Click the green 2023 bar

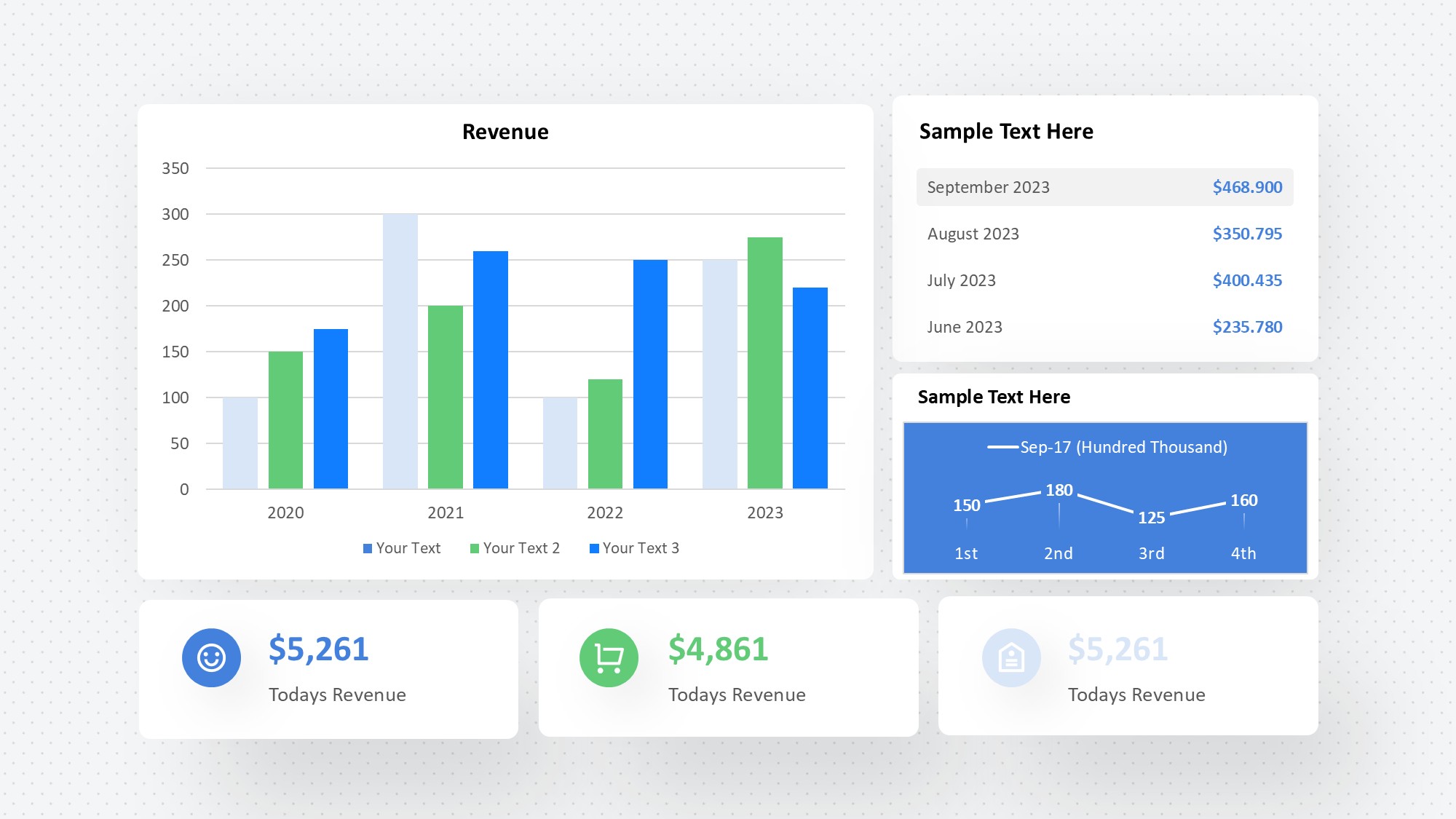pyautogui.click(x=764, y=363)
